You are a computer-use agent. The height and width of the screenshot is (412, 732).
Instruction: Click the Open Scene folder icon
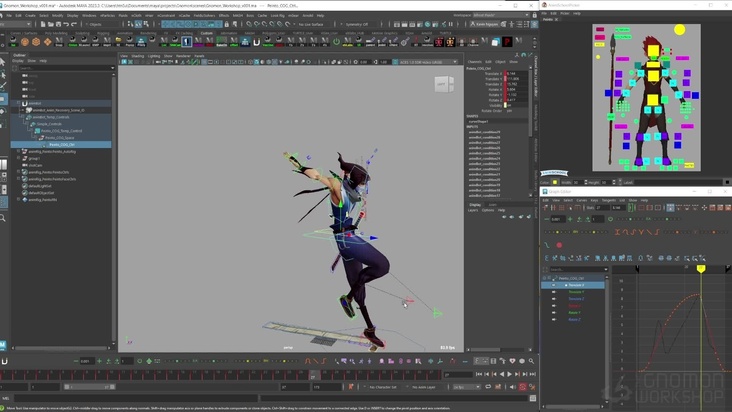(50, 24)
